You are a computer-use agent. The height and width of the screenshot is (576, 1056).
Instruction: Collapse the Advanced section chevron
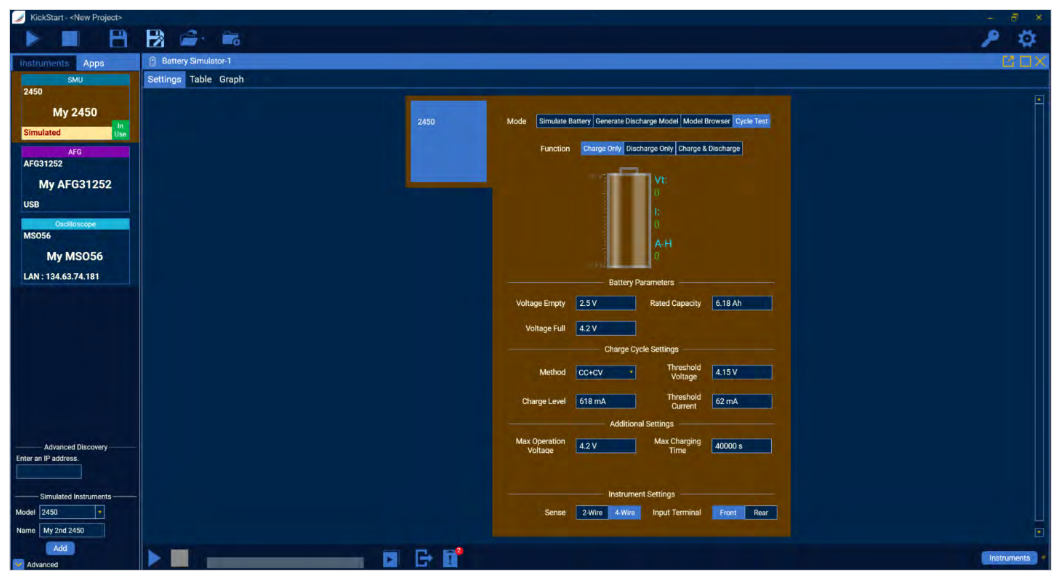pos(19,565)
